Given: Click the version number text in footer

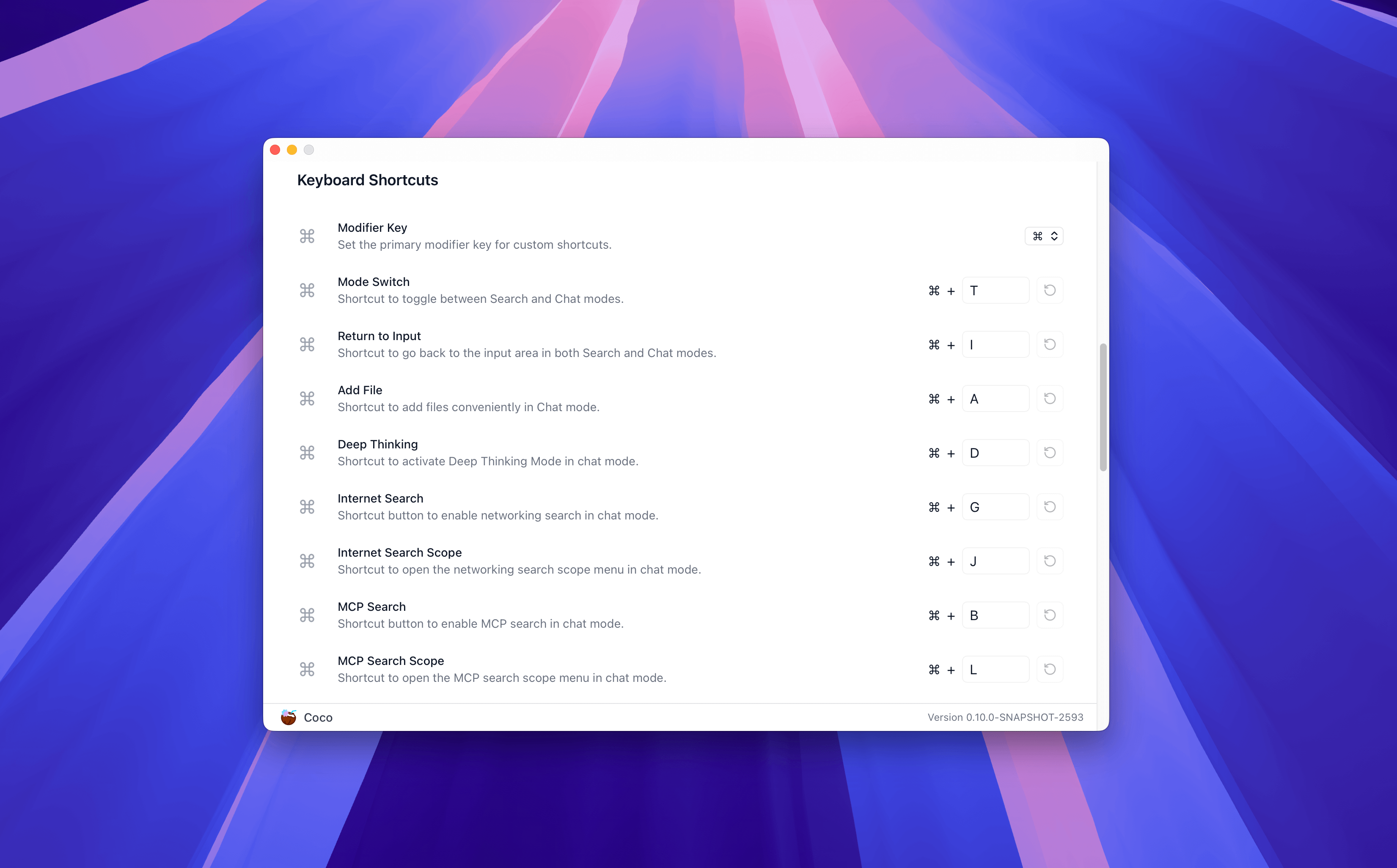Looking at the screenshot, I should (x=1005, y=717).
